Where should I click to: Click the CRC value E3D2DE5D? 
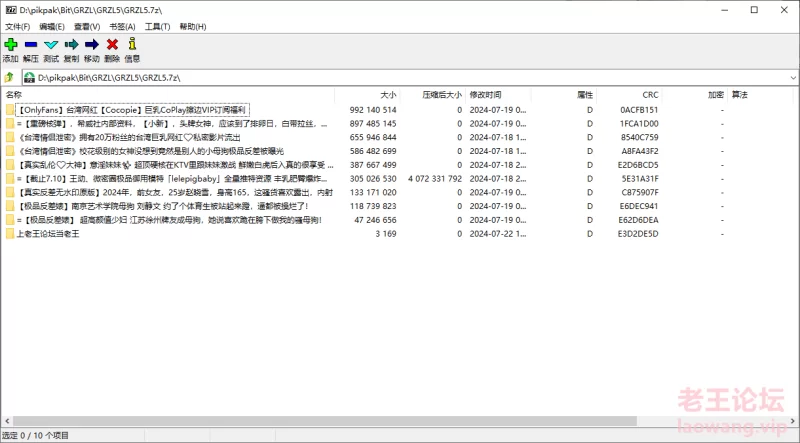(x=638, y=234)
